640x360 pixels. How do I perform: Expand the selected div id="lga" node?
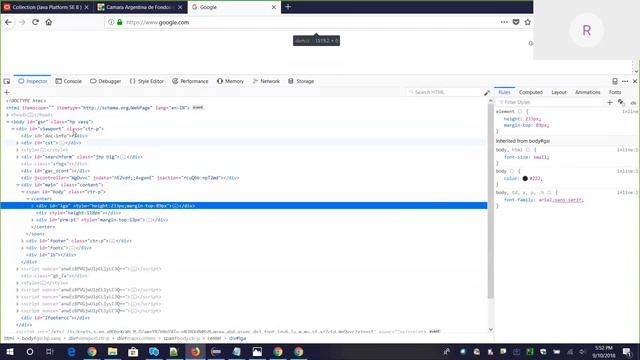click(x=33, y=206)
